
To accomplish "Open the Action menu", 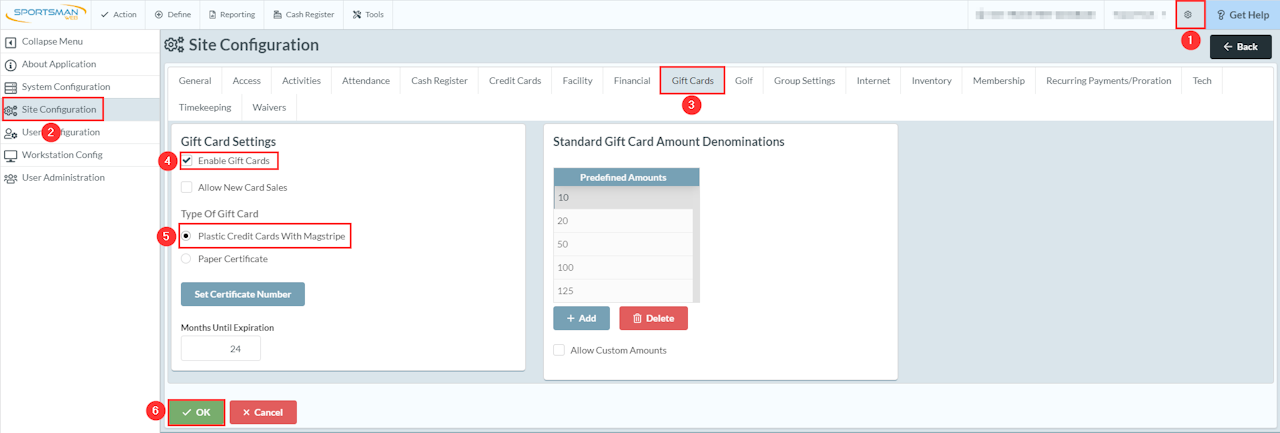I will click(120, 15).
